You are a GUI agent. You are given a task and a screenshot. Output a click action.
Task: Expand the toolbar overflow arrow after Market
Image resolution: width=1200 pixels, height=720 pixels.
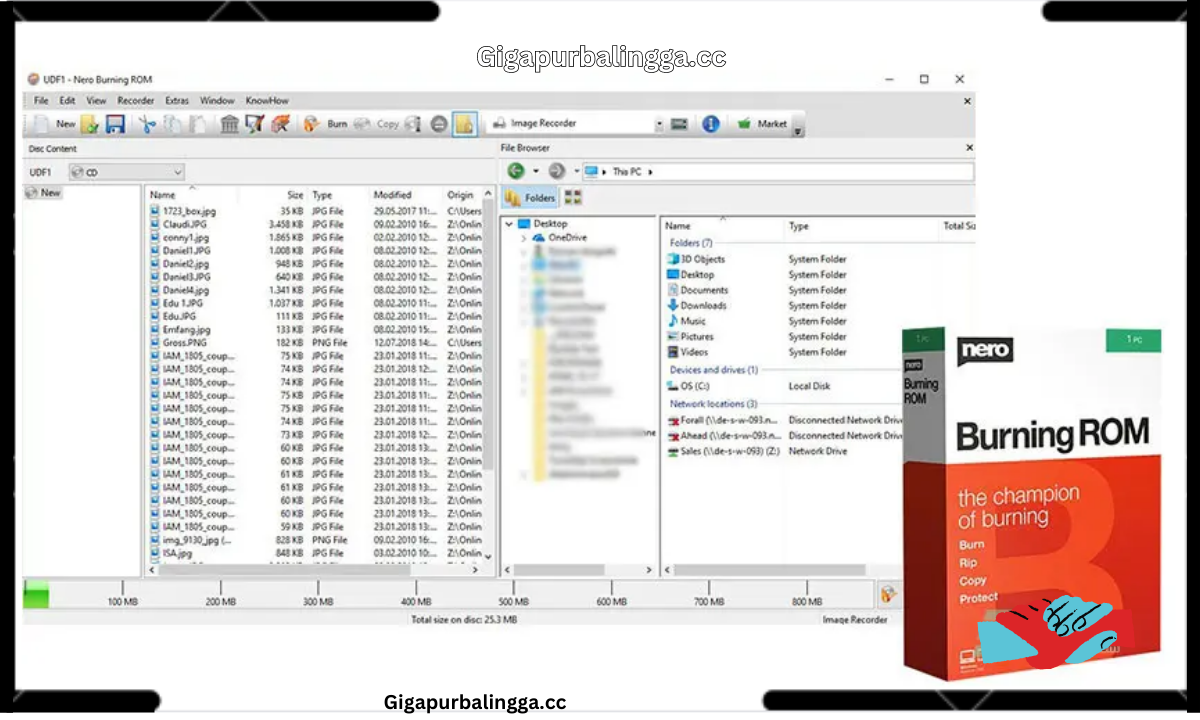(x=797, y=130)
